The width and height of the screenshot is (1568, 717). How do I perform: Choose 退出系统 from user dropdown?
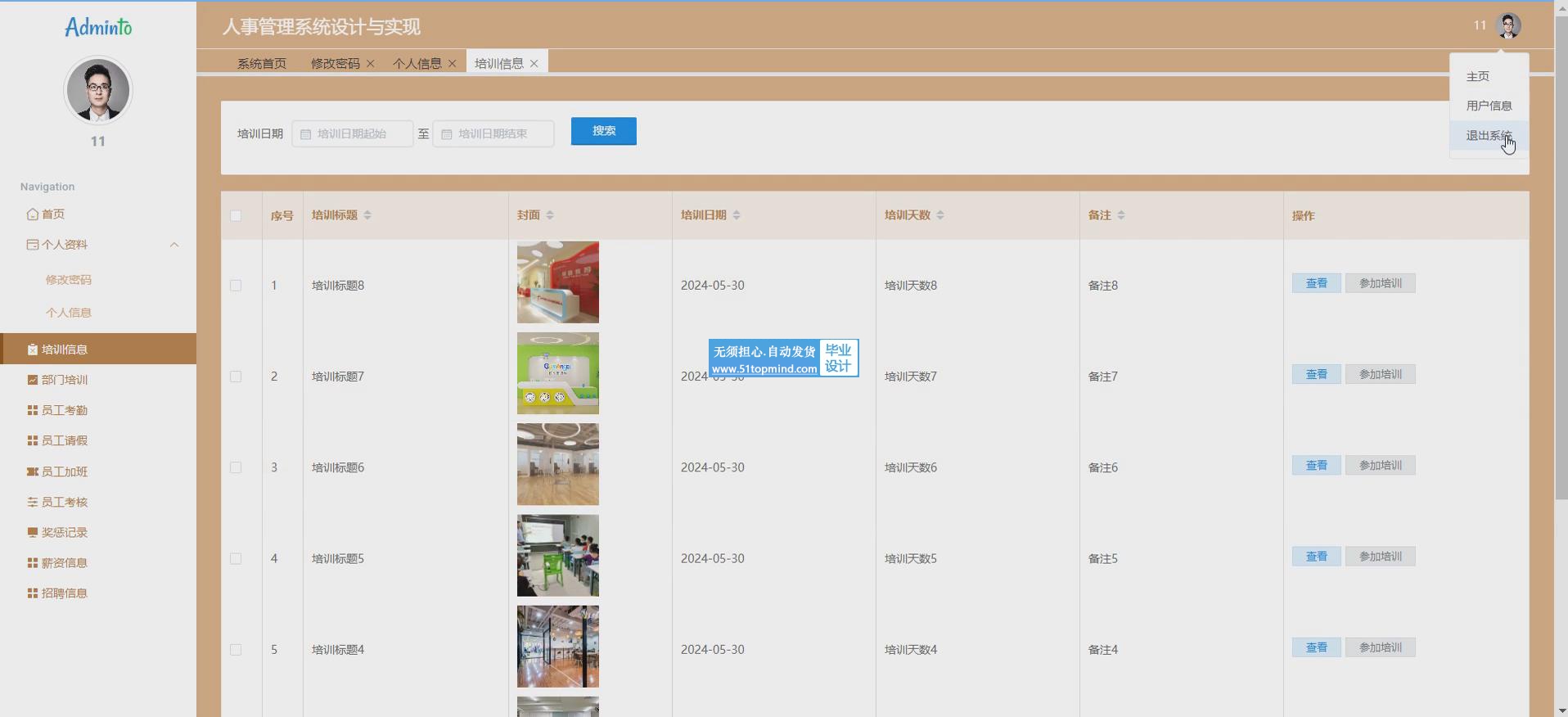click(x=1489, y=135)
